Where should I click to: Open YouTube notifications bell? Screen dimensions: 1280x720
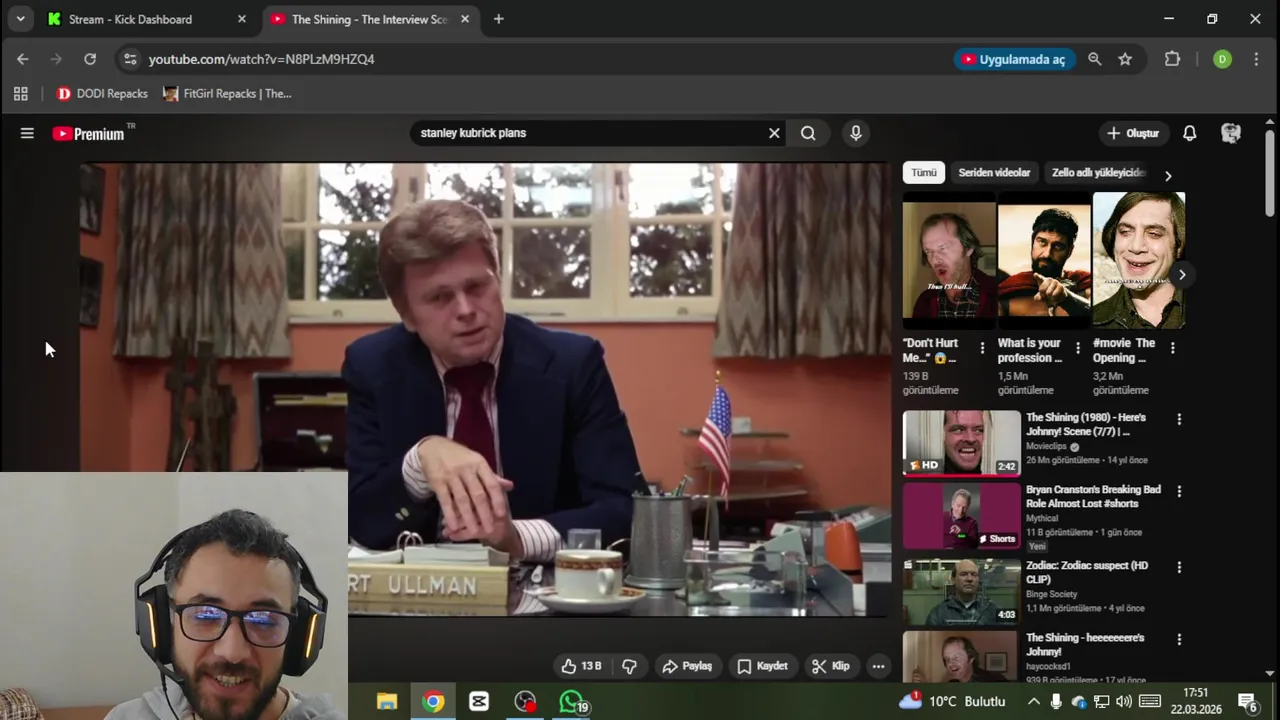(x=1190, y=133)
